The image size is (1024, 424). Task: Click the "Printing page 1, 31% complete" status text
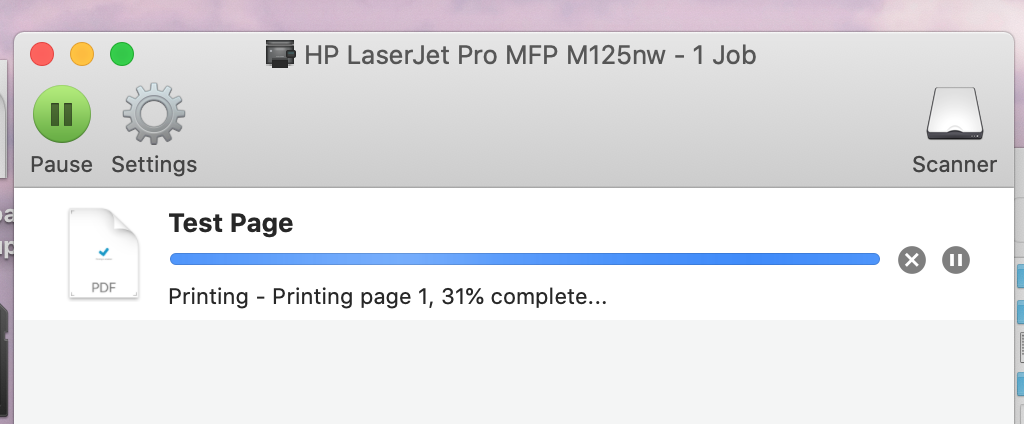pyautogui.click(x=388, y=297)
